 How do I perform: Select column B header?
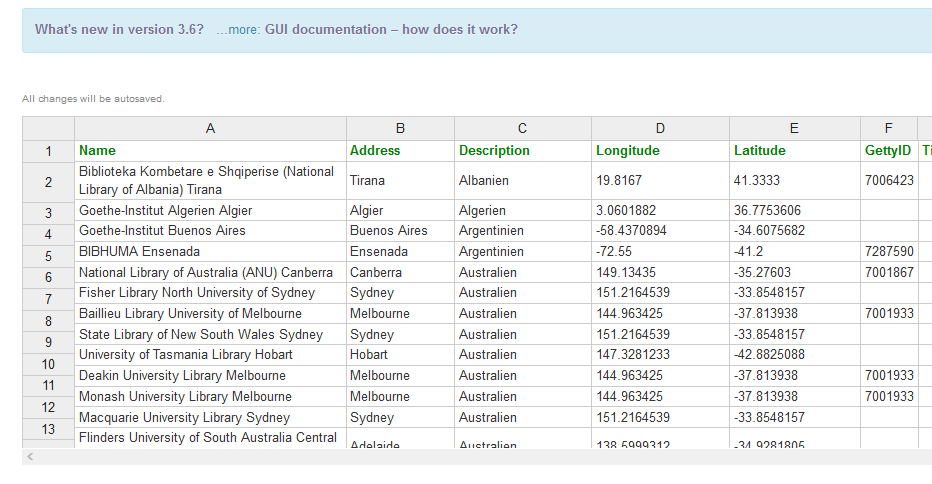(x=400, y=128)
